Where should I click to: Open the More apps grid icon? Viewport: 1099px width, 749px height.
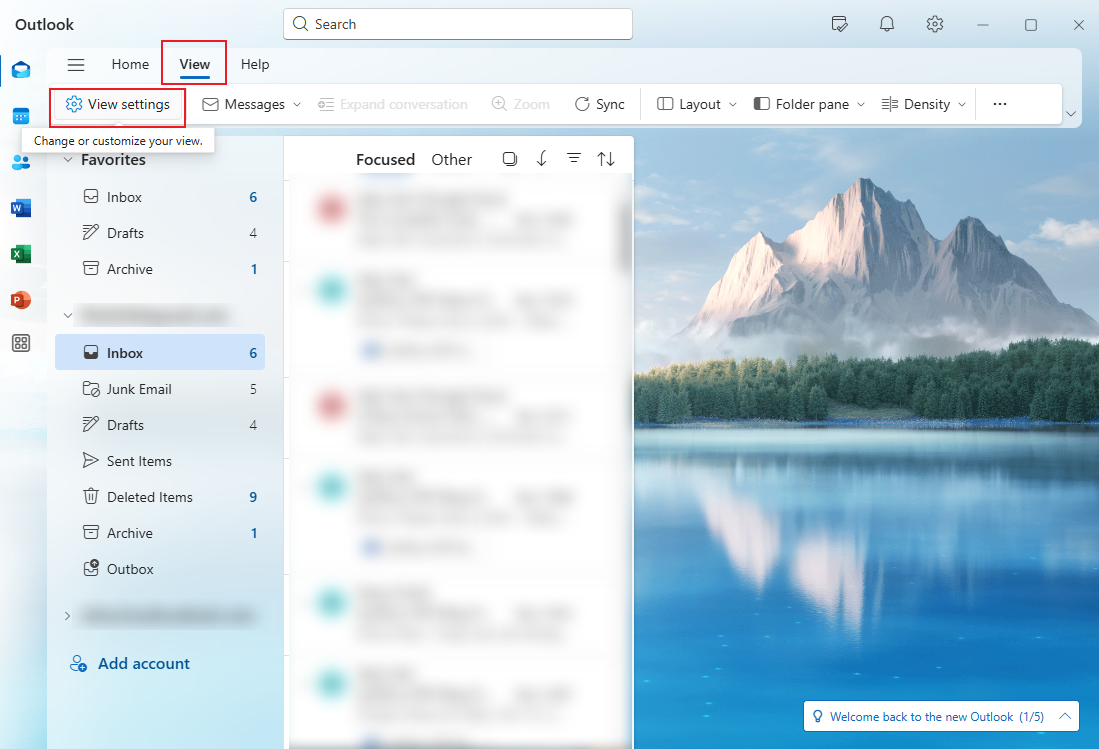[x=21, y=344]
